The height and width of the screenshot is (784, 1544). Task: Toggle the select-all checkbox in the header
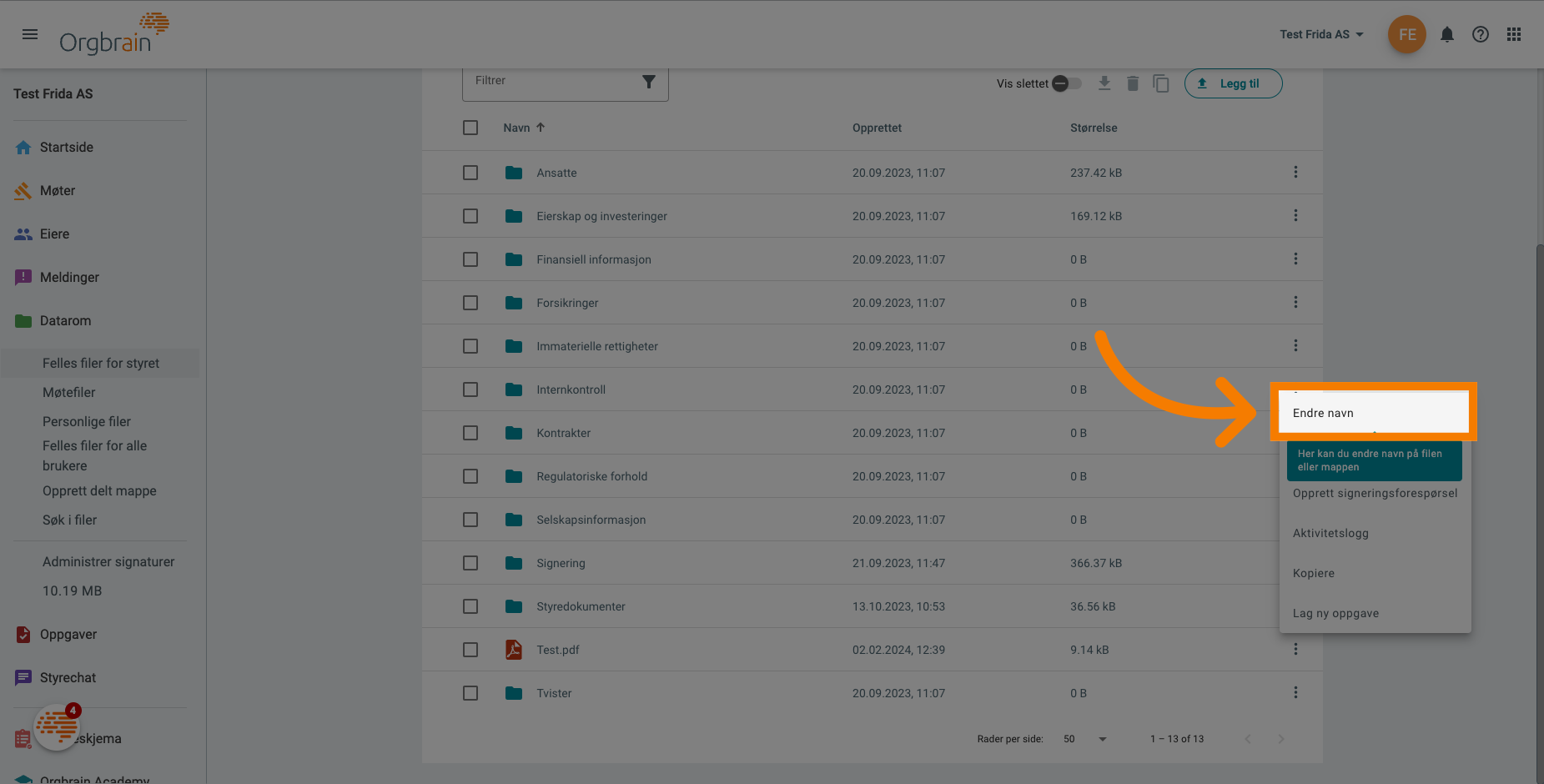point(470,128)
